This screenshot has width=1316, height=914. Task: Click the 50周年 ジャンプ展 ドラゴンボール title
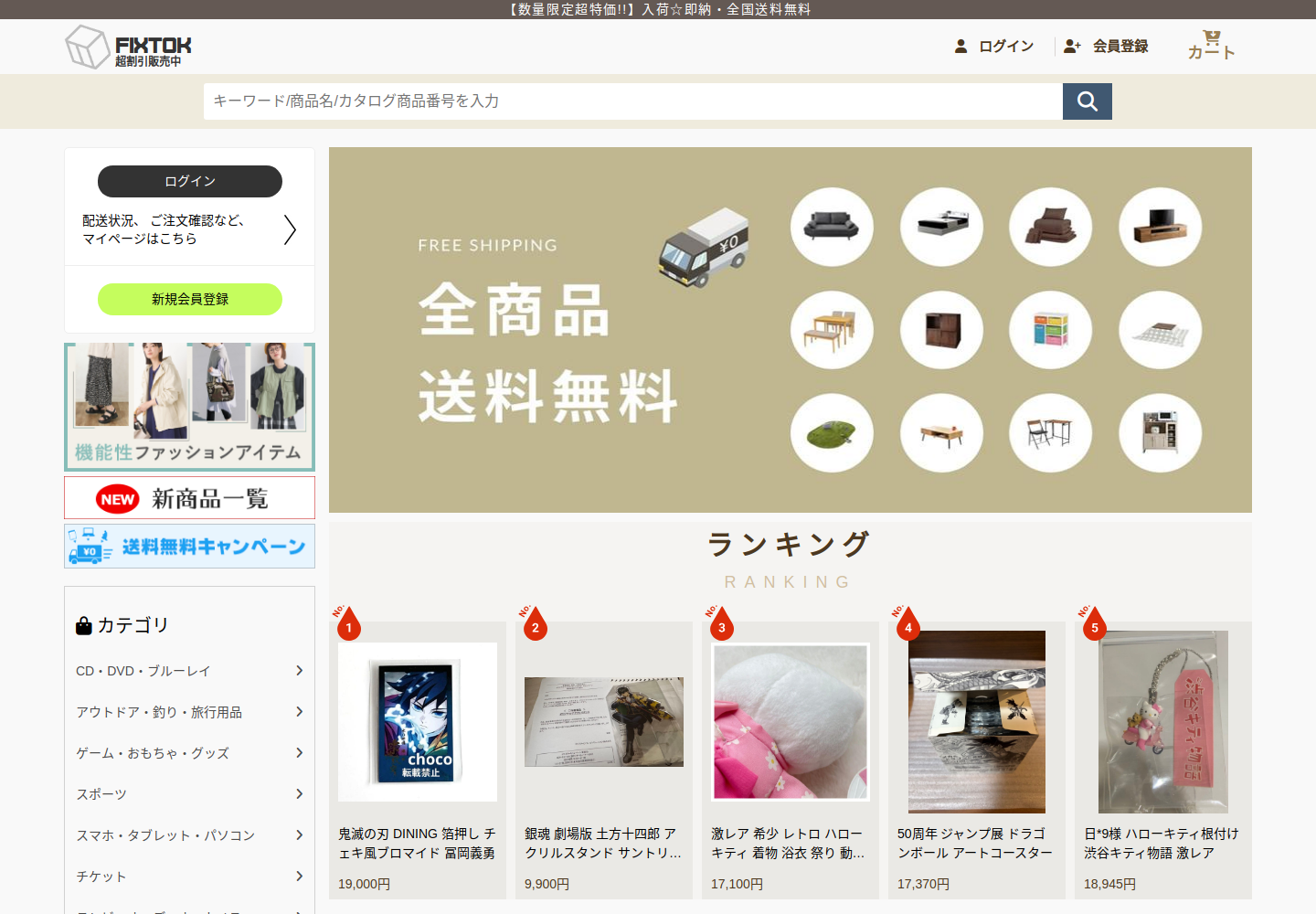[975, 844]
